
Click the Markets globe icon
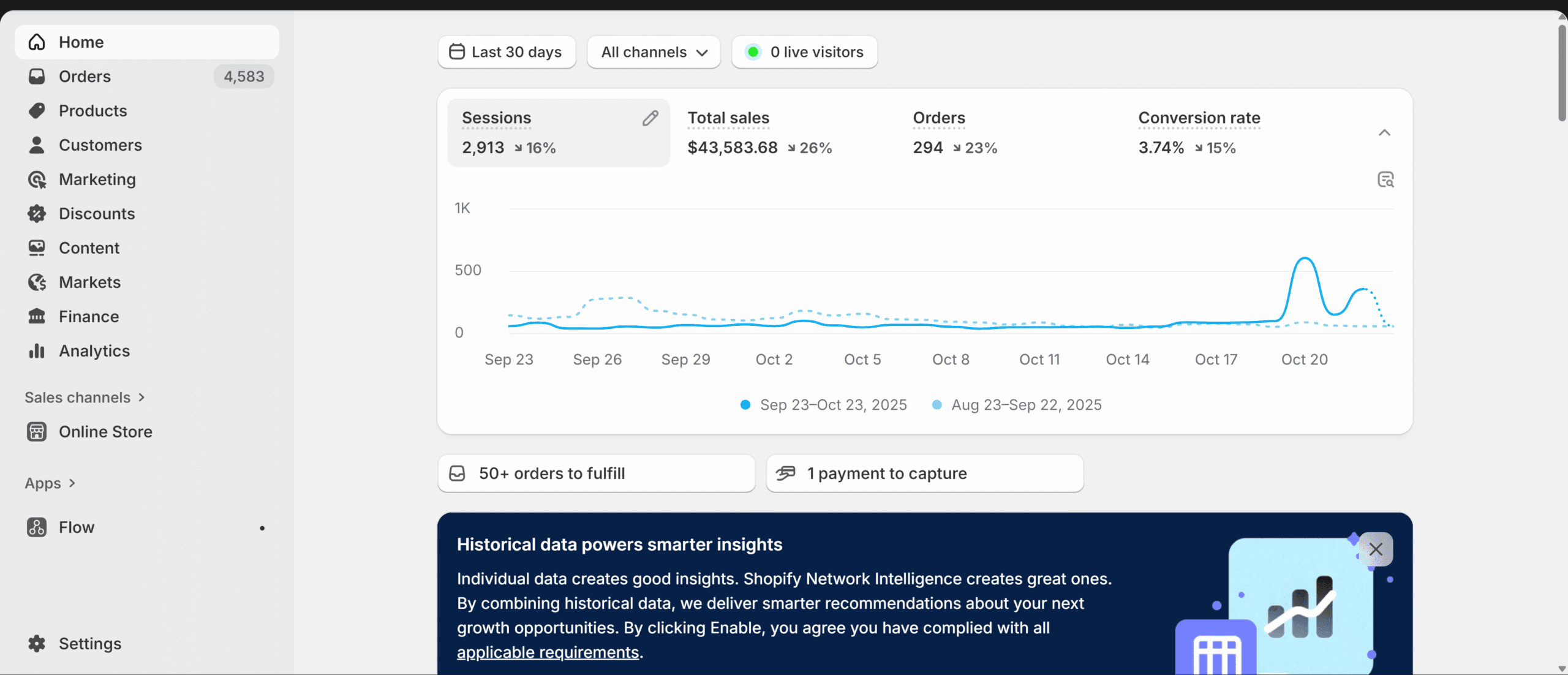tap(37, 282)
